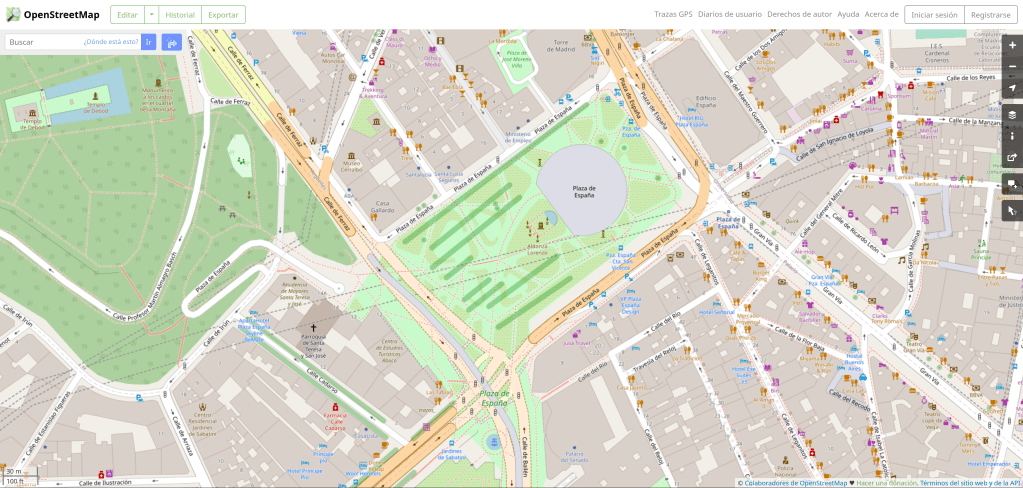Viewport: 1023px width, 488px height.
Task: Open the map layers panel
Action: 1012,115
